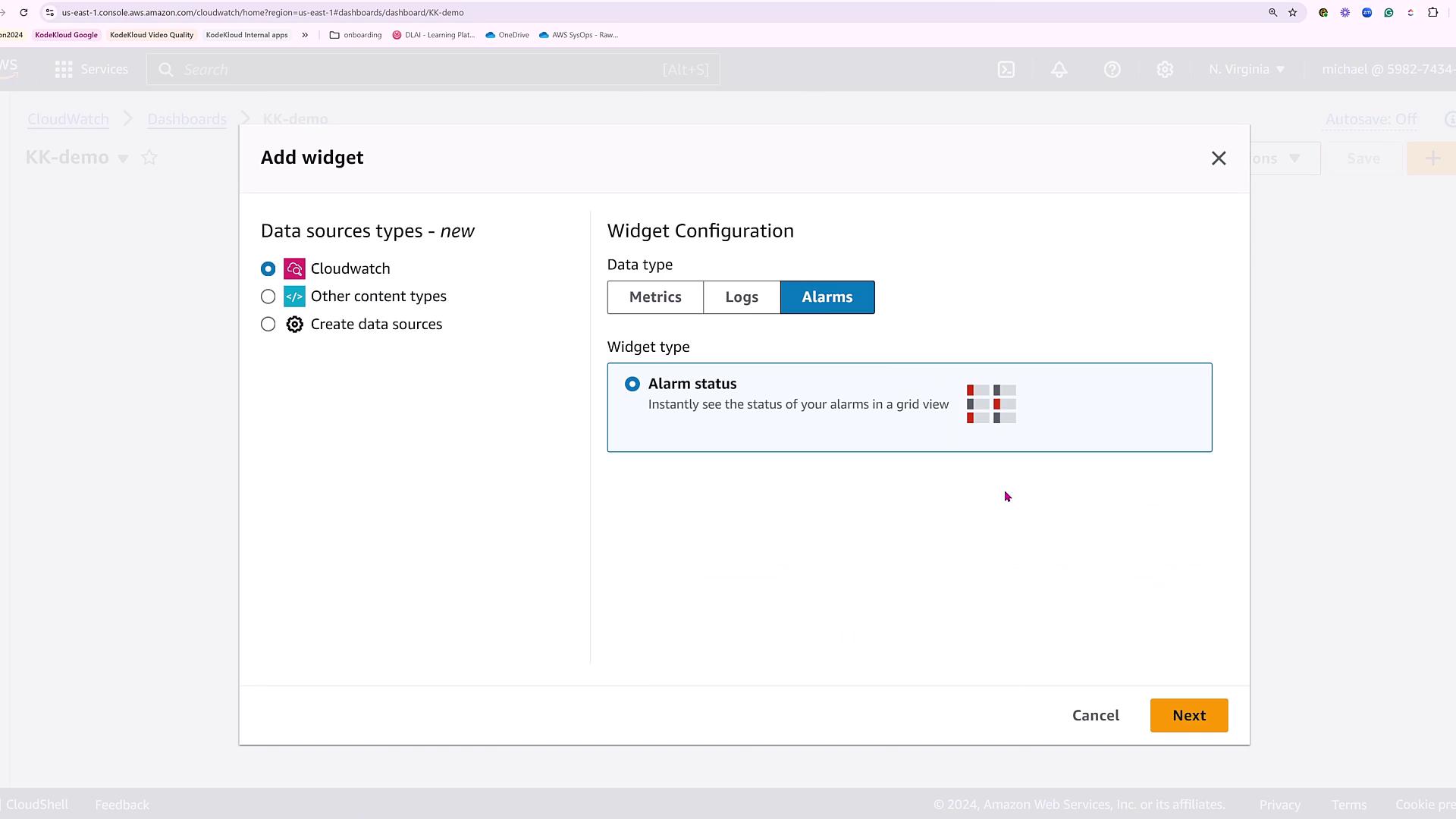Click the help question mark icon

click(1112, 70)
